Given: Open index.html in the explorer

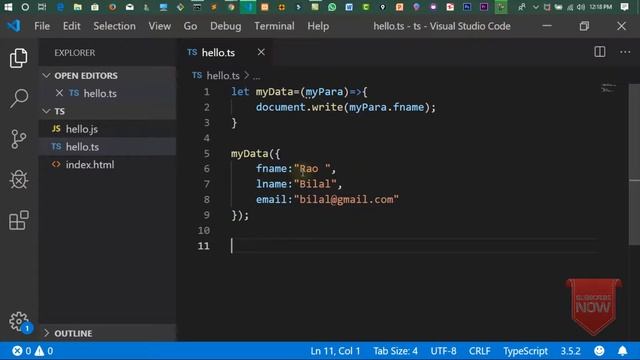Looking at the screenshot, I should [108, 164].
